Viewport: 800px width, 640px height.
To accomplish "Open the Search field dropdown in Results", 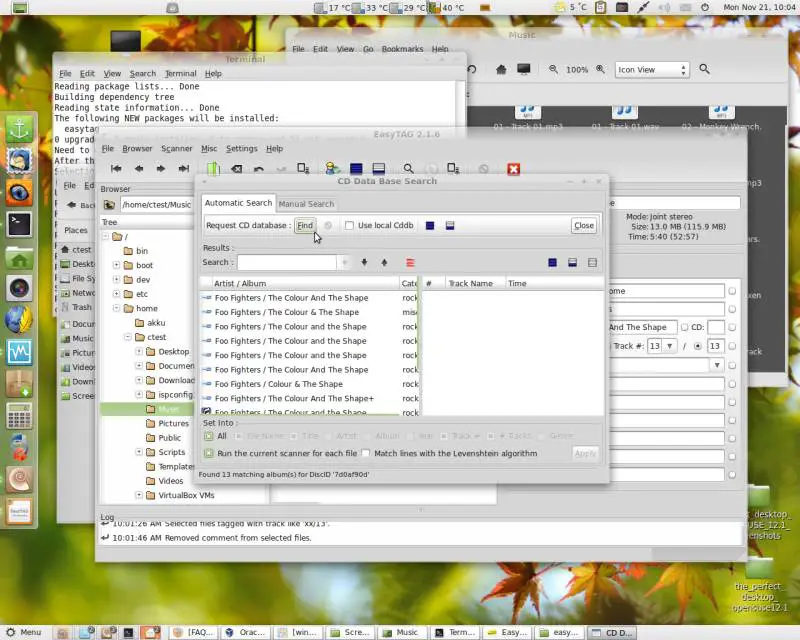I will pyautogui.click(x=345, y=262).
